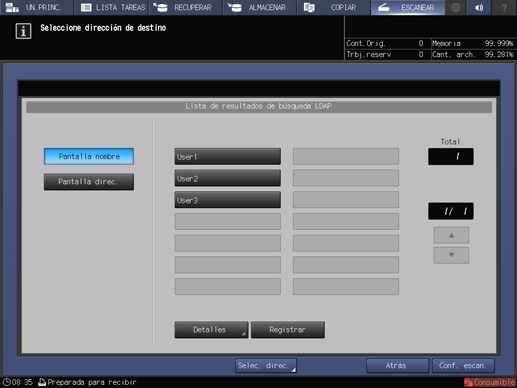Click the page down arrow
The height and width of the screenshot is (388, 517).
click(451, 255)
